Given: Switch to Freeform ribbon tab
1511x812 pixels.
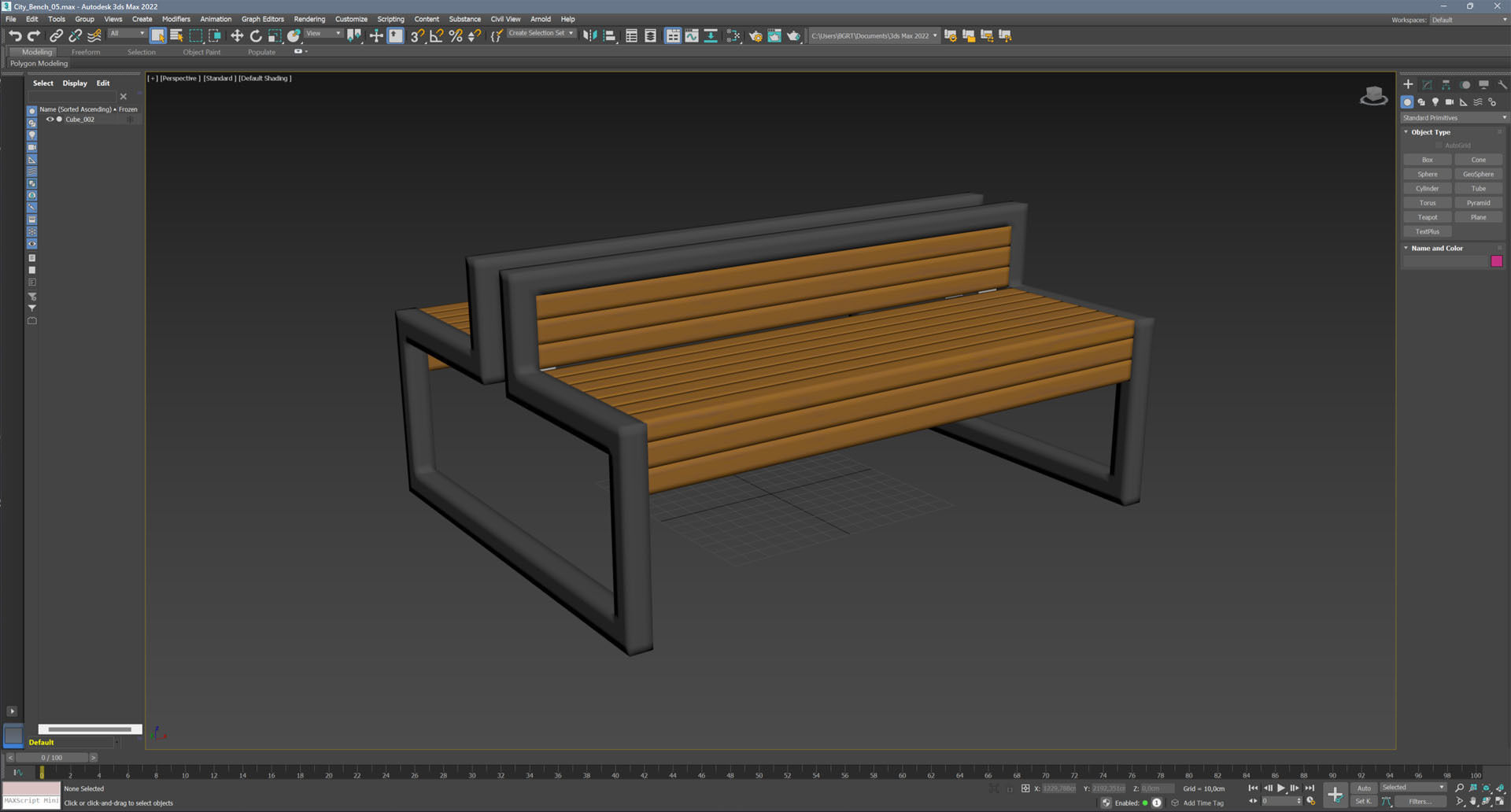Looking at the screenshot, I should (86, 52).
